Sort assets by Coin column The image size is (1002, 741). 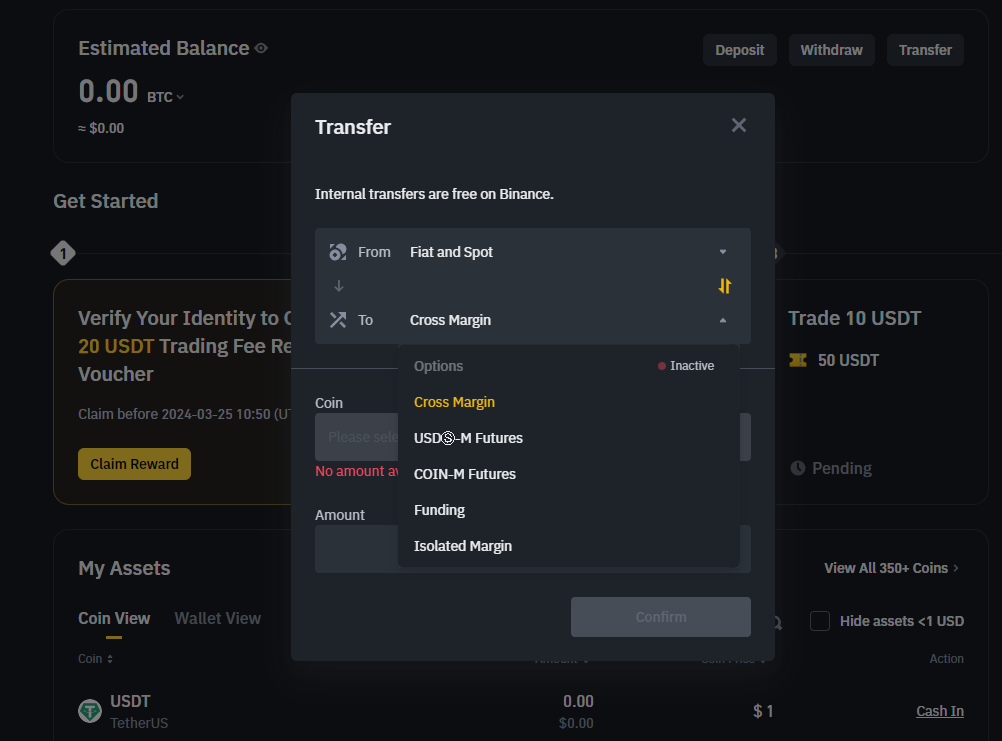pos(95,659)
